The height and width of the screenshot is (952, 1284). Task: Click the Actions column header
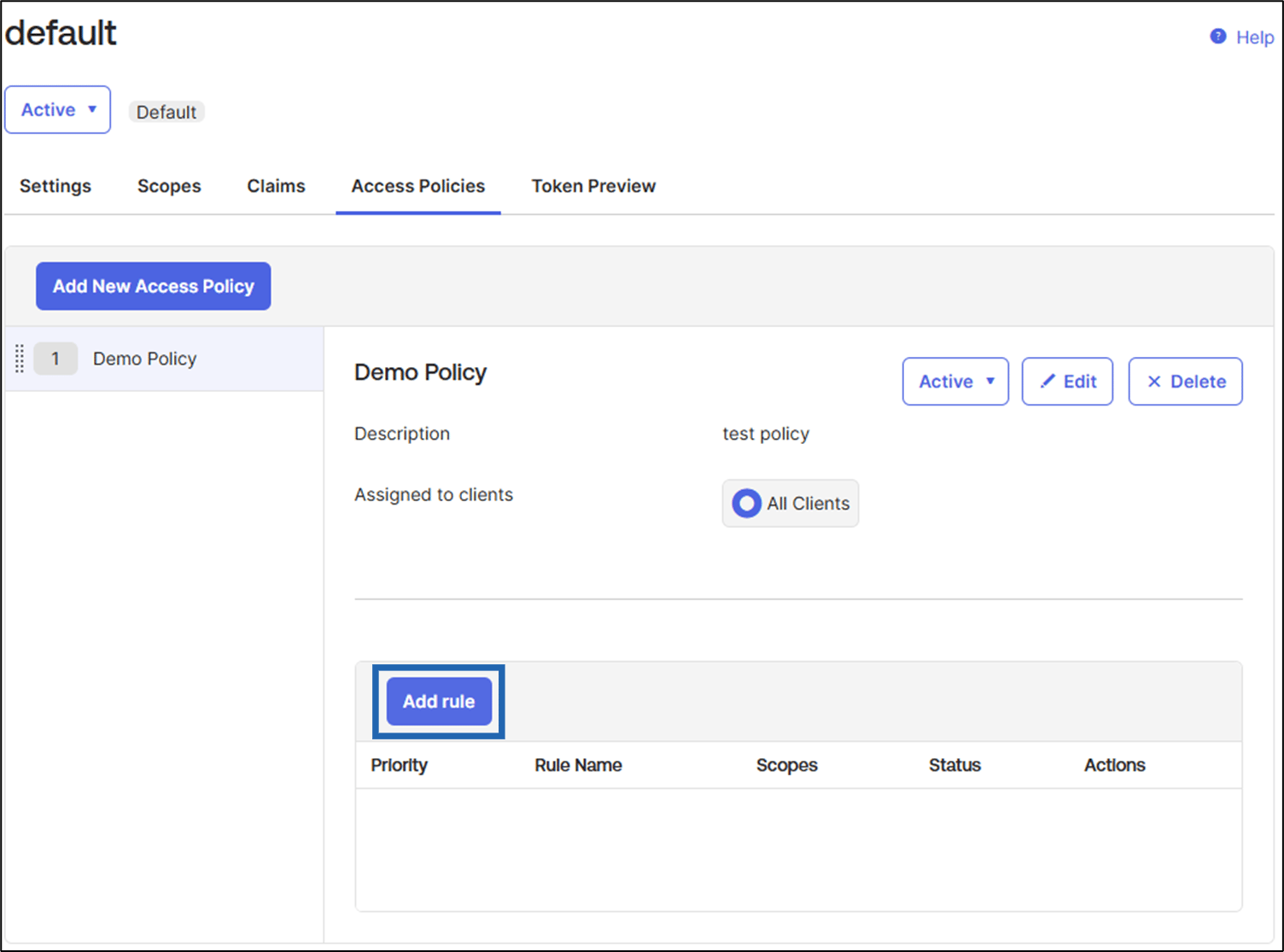1114,765
